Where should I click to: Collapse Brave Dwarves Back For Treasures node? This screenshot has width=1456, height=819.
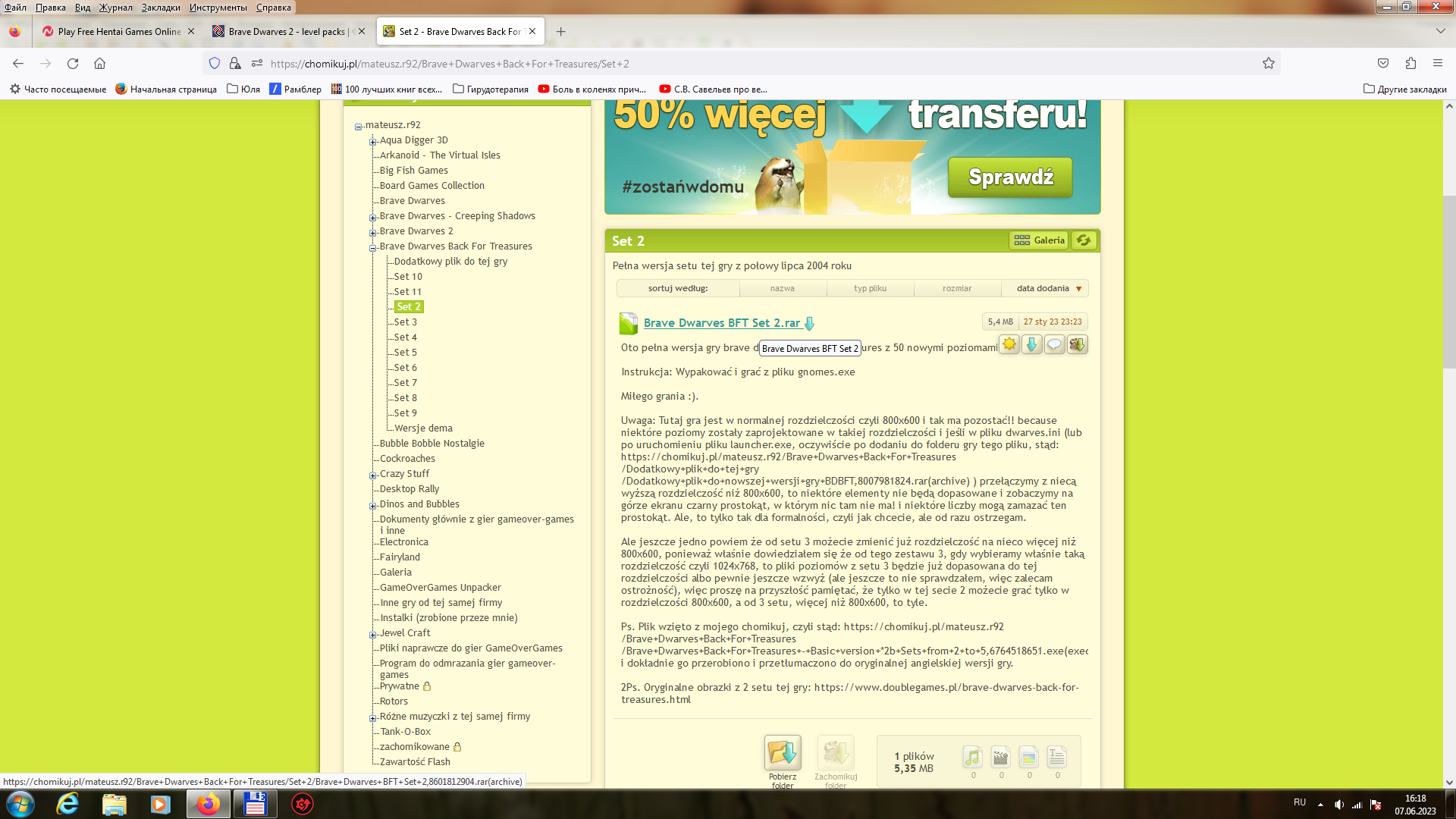372,248
